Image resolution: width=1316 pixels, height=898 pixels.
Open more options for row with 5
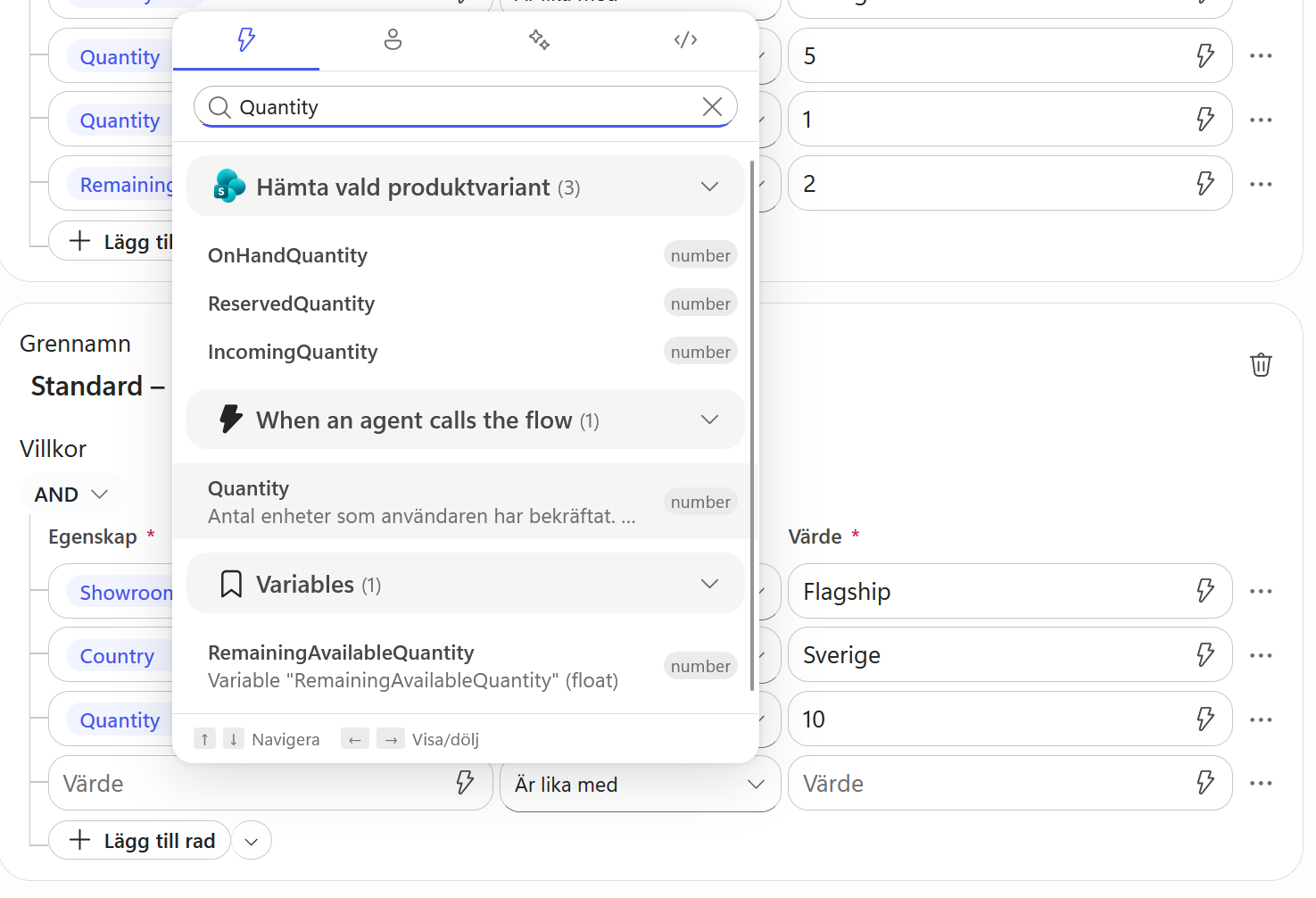pos(1261,55)
